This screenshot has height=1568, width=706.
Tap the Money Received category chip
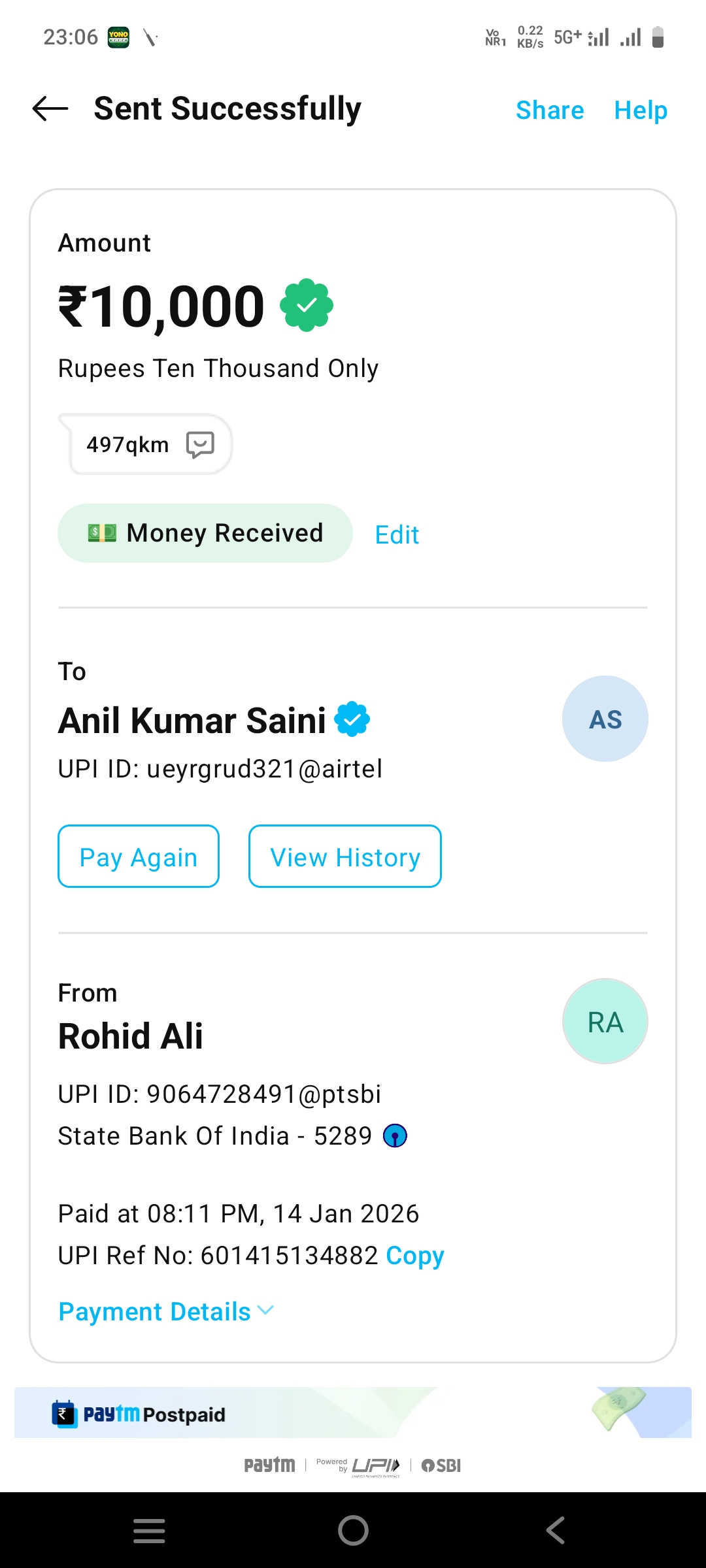pos(205,533)
